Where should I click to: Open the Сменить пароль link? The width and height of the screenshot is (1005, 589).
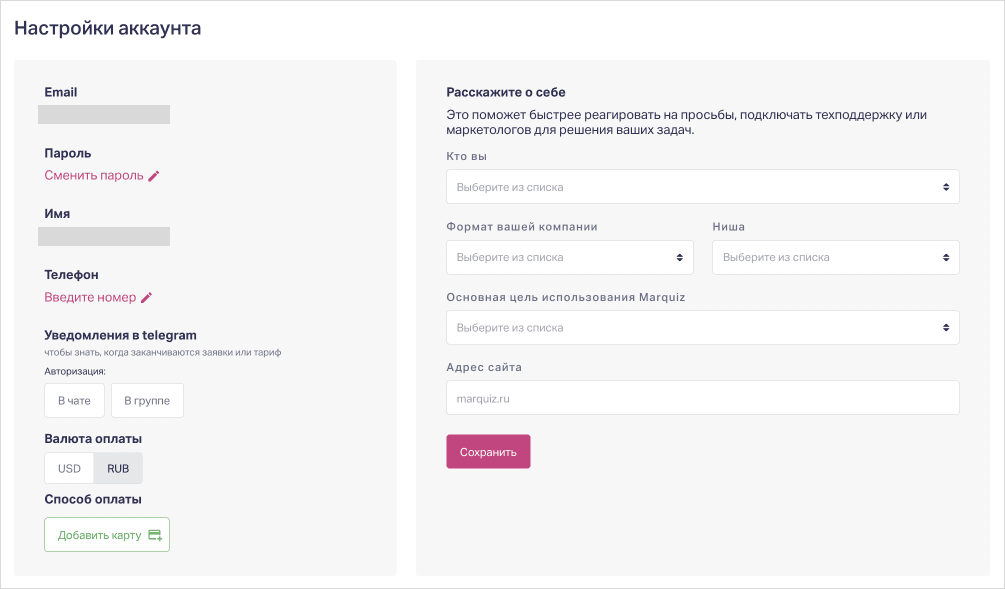click(94, 176)
